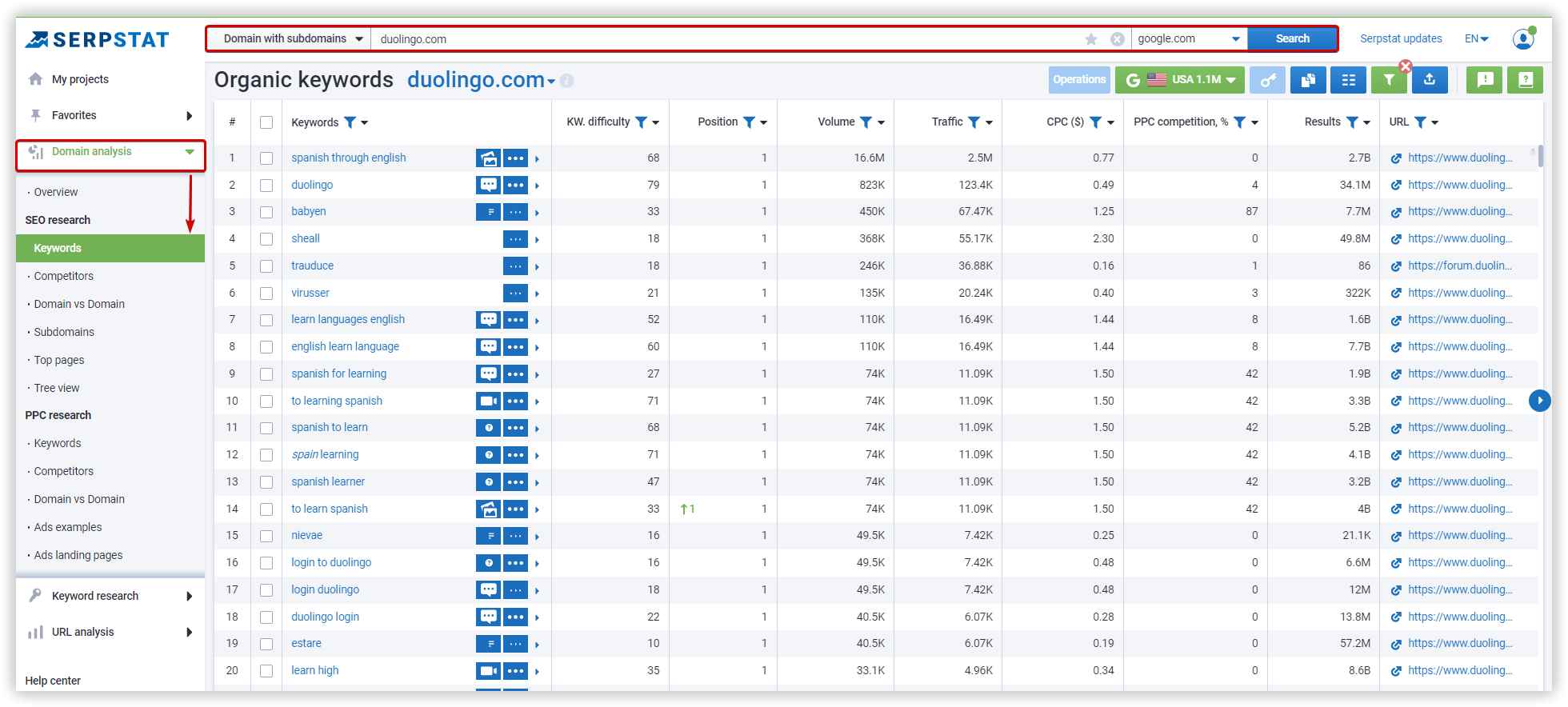Image resolution: width=1568 pixels, height=707 pixels.
Task: Check the box for 'learn high' row
Action: 266,671
